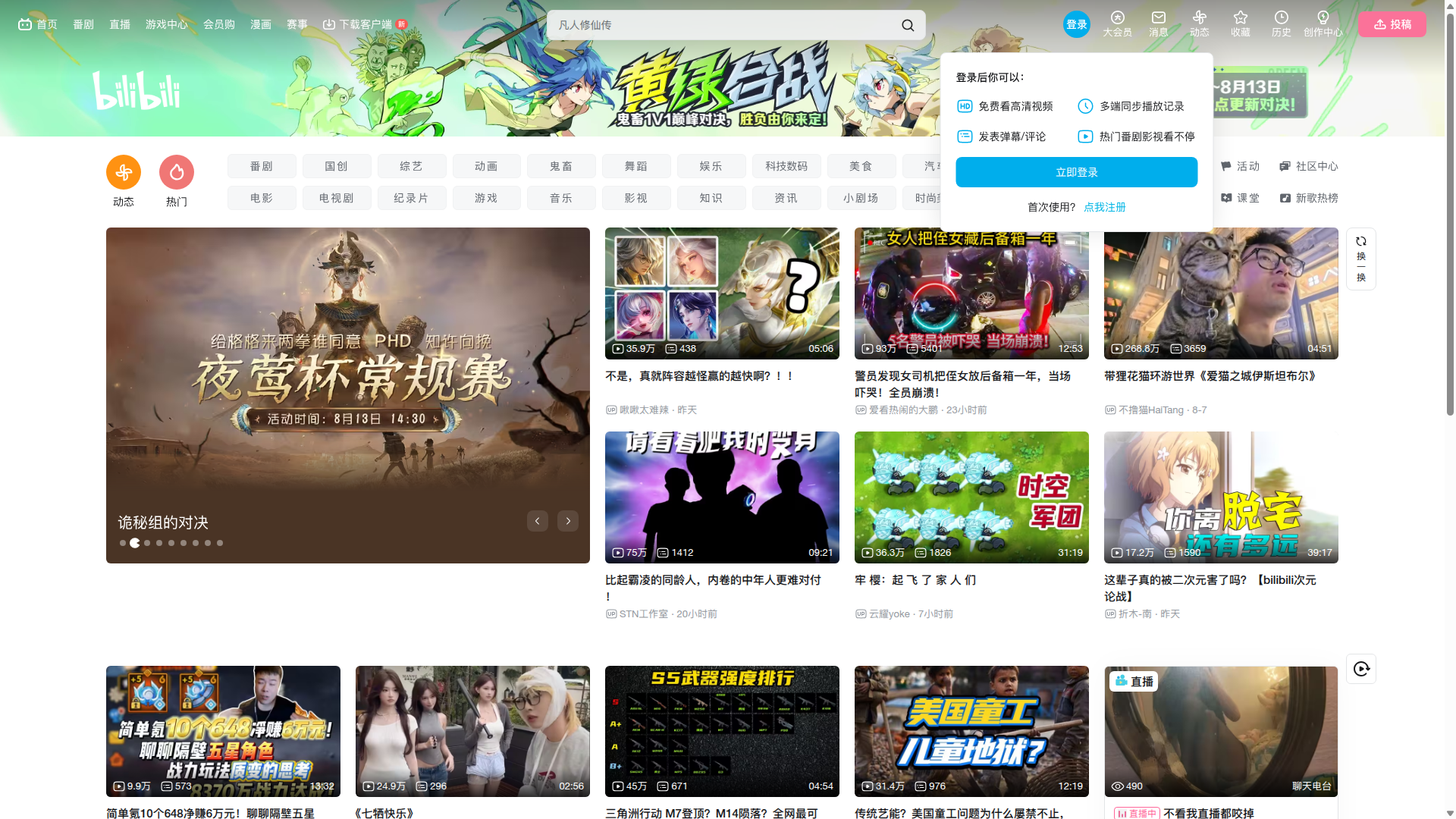1456x819 pixels.
Task: Click the search magnifier icon
Action: (908, 25)
